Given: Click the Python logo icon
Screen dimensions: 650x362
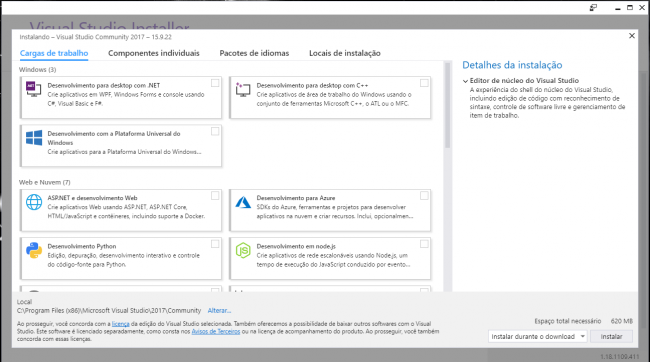Looking at the screenshot, I should (x=34, y=250).
